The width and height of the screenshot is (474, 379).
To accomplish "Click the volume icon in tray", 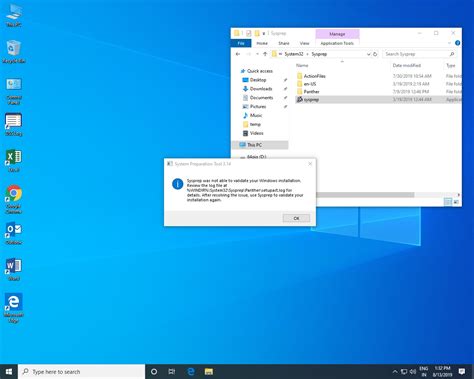I will [413, 371].
